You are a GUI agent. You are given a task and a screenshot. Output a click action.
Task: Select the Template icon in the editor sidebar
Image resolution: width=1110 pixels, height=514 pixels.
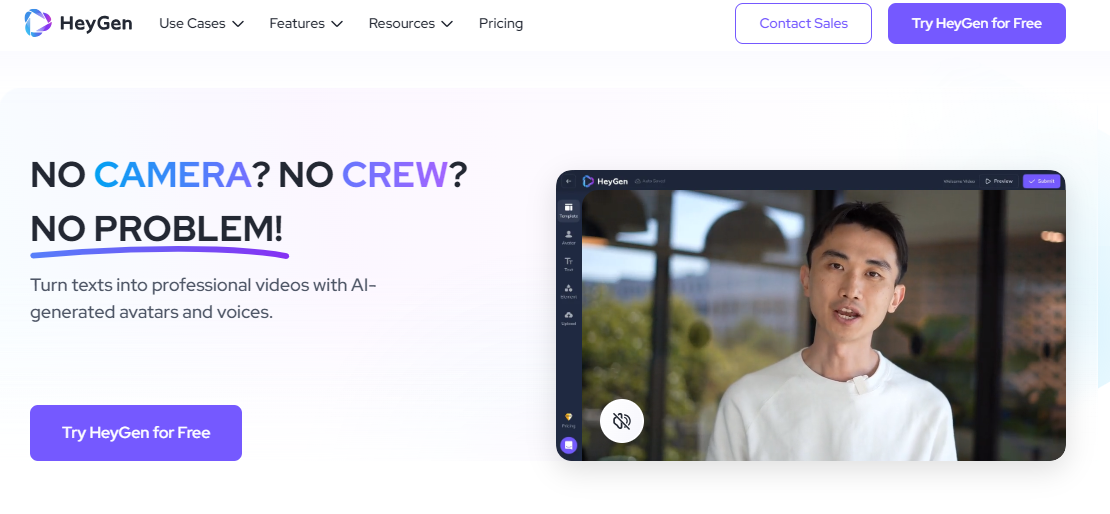[568, 210]
